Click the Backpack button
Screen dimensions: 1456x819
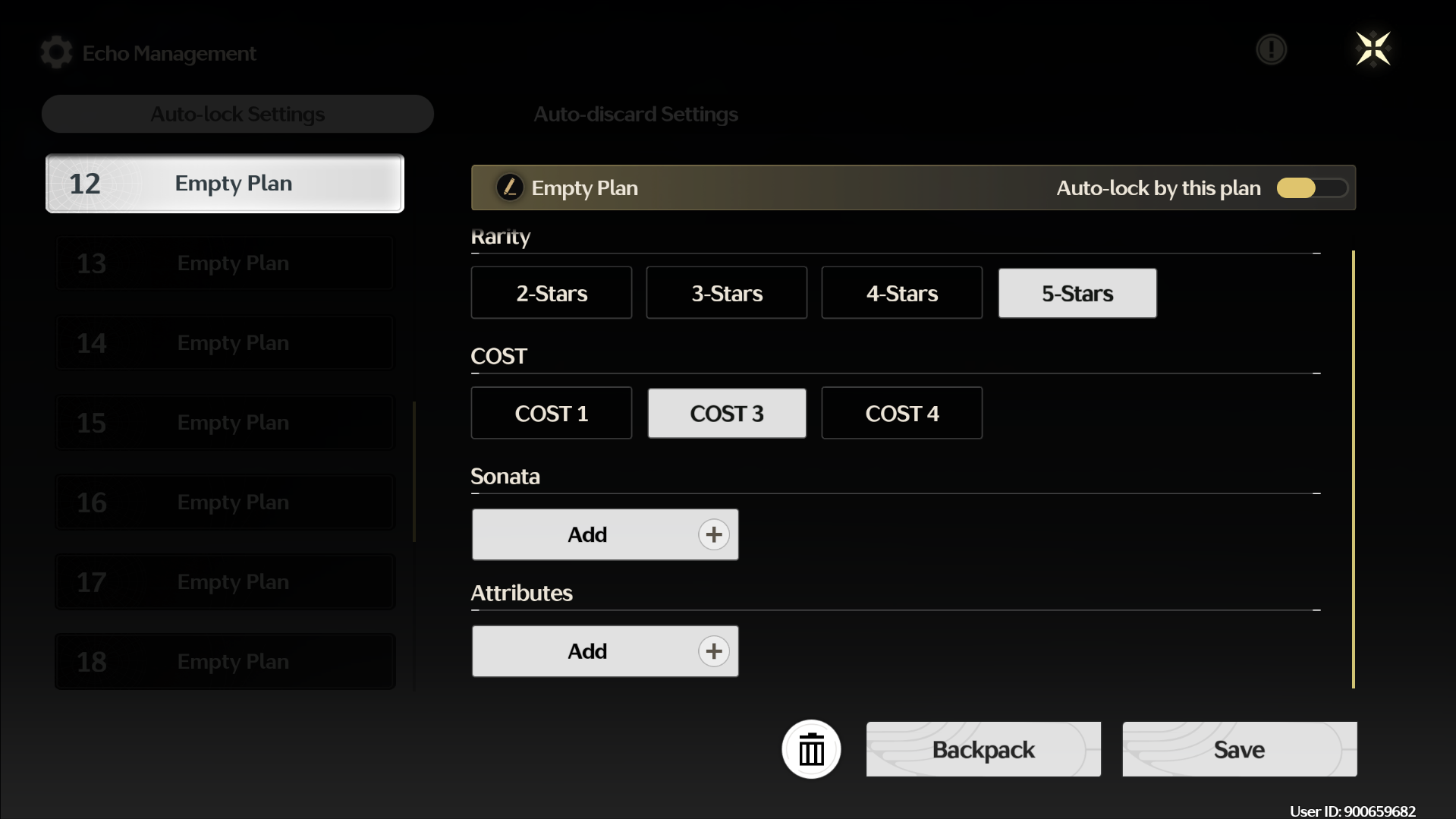[983, 749]
